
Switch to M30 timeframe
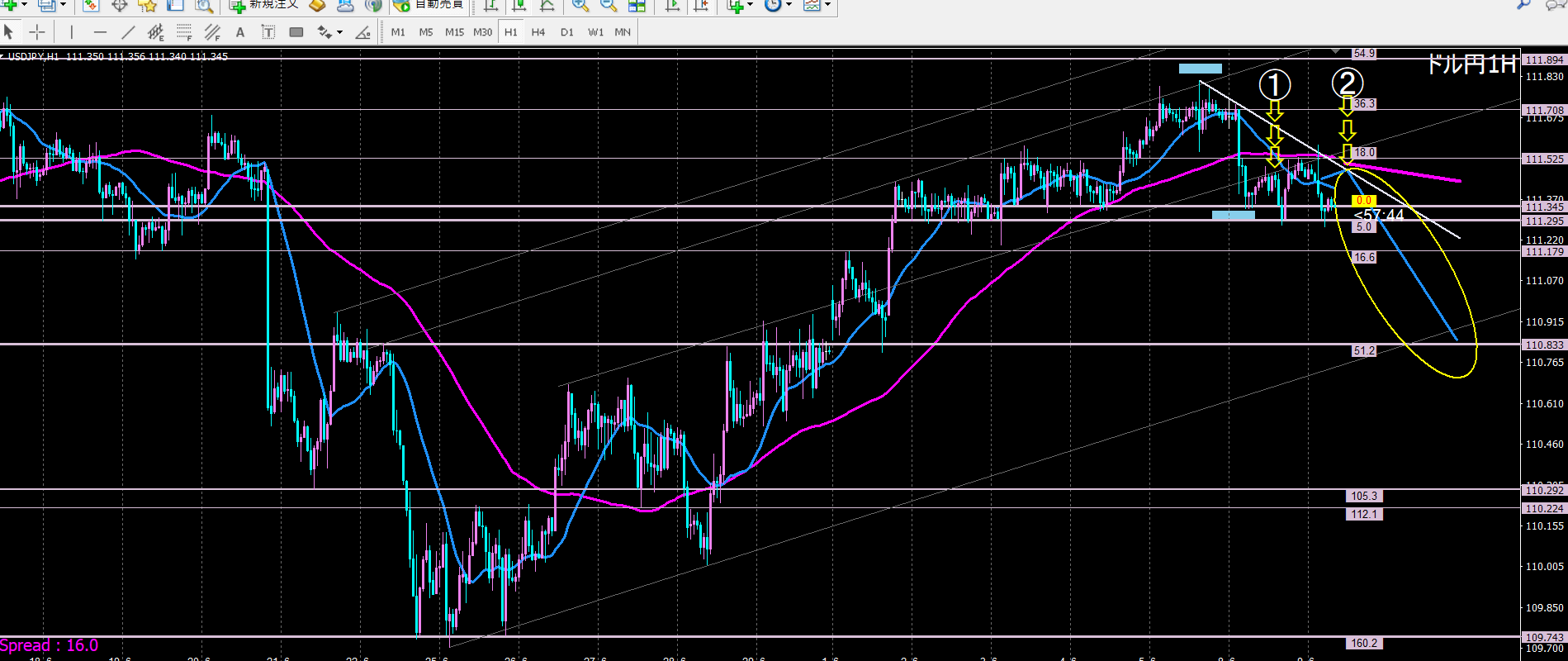tap(482, 32)
